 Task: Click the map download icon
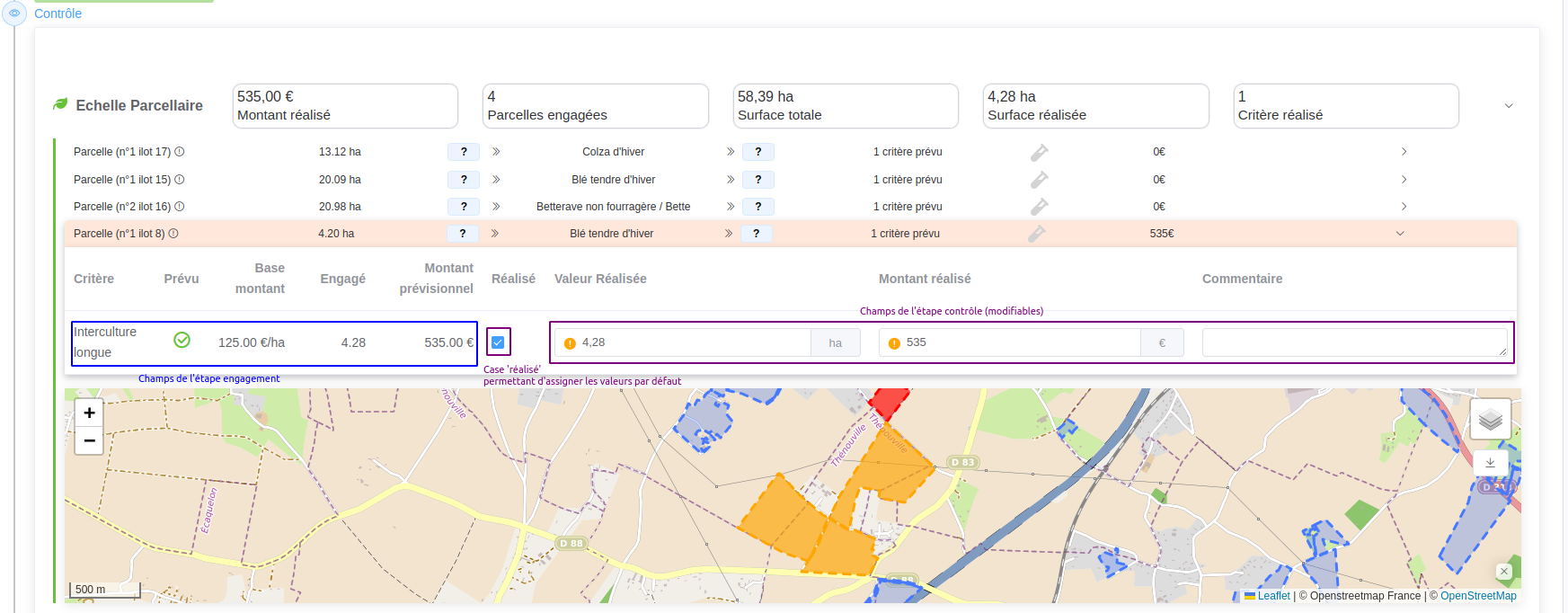(x=1490, y=463)
